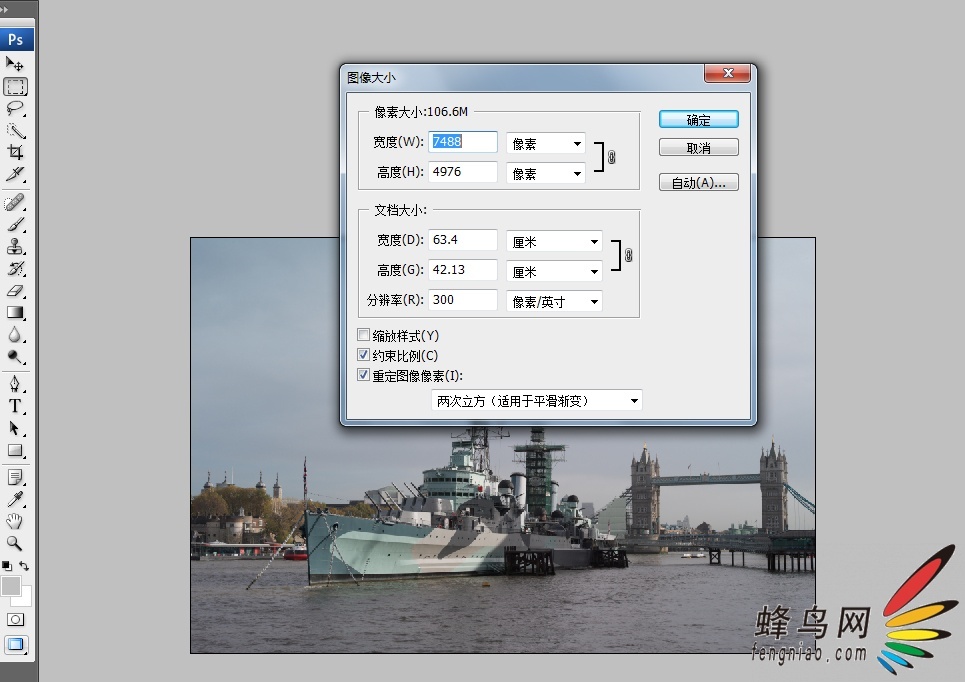The width and height of the screenshot is (965, 682).
Task: Open the 两次立方 resample method dropdown
Action: [537, 401]
